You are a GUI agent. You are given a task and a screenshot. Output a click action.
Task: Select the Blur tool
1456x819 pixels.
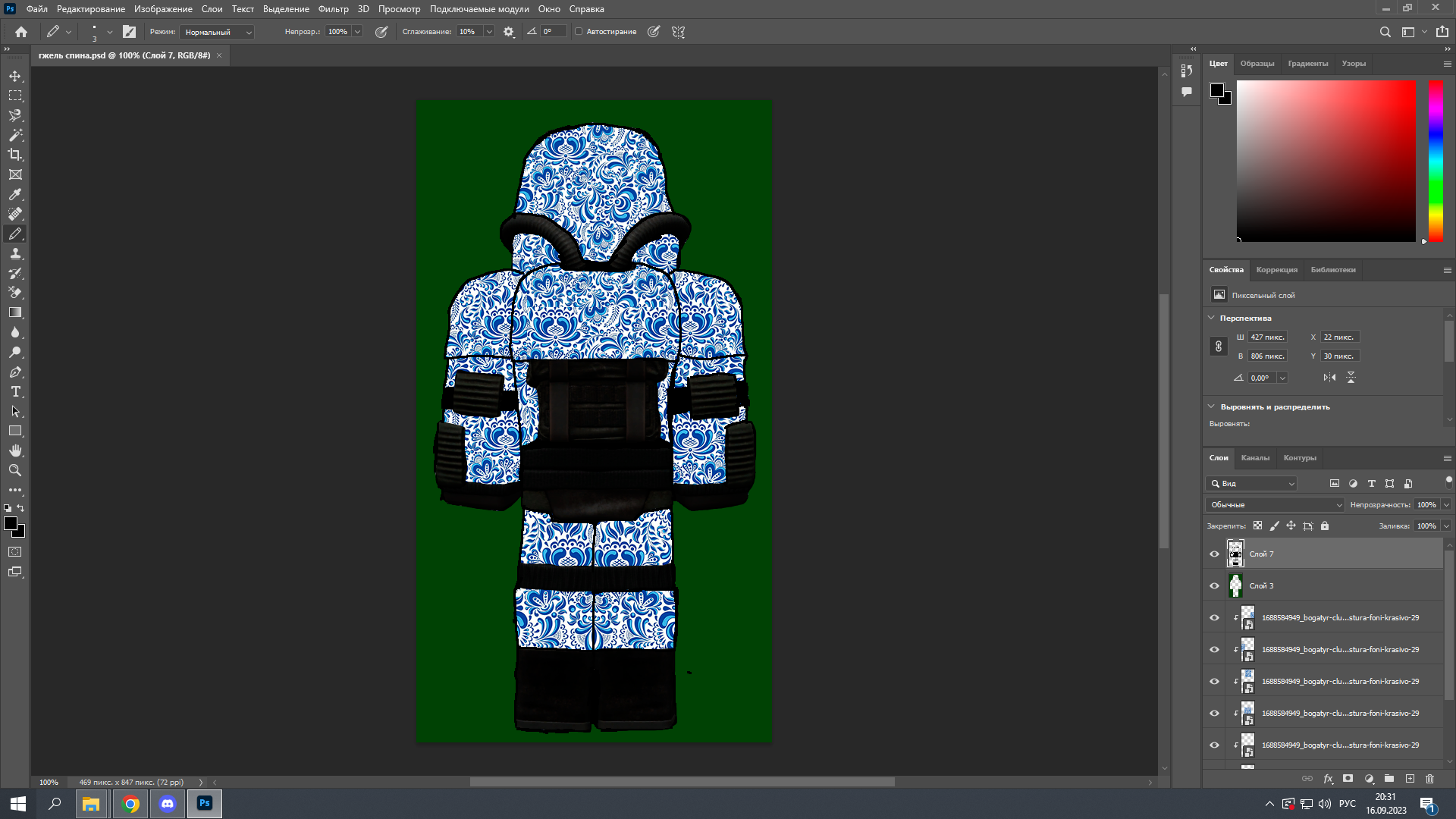point(15,332)
